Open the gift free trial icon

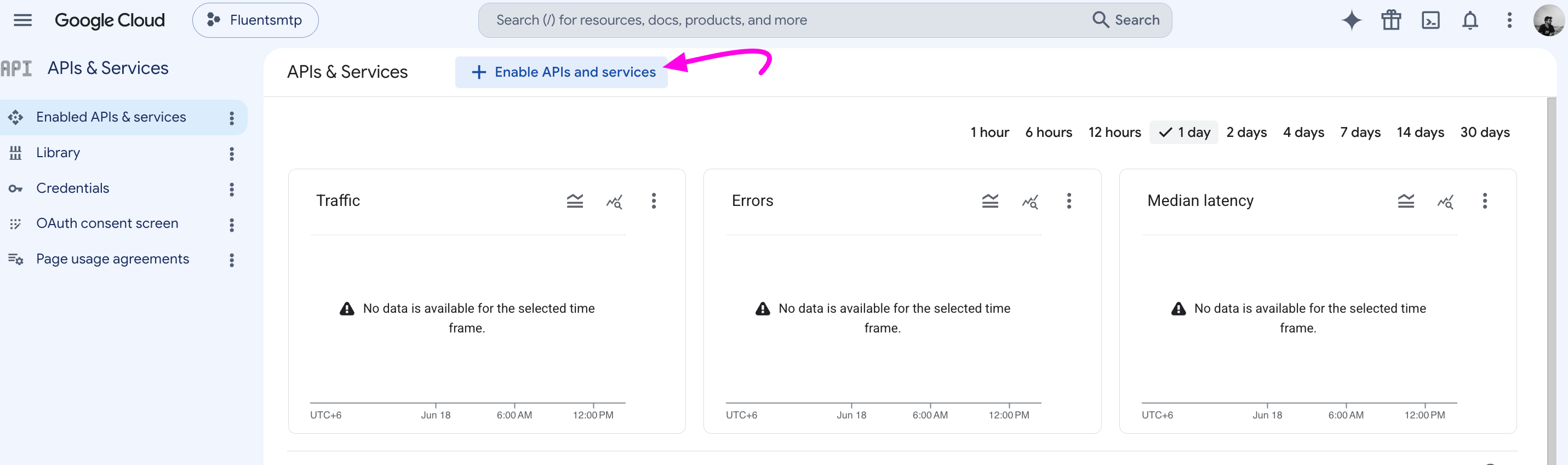tap(1391, 20)
